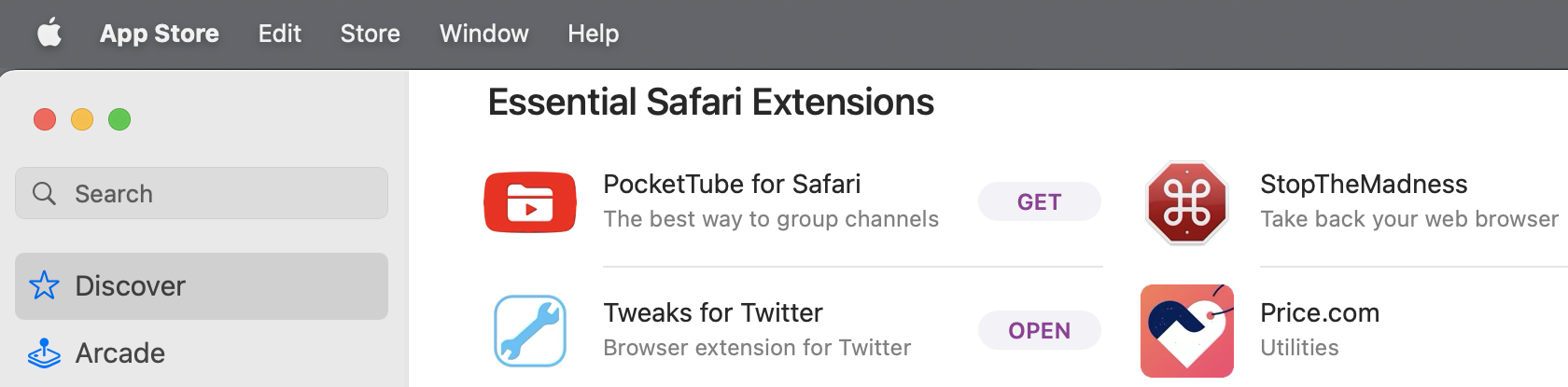Image resolution: width=1568 pixels, height=387 pixels.
Task: Focus the Search input field
Action: (224, 193)
